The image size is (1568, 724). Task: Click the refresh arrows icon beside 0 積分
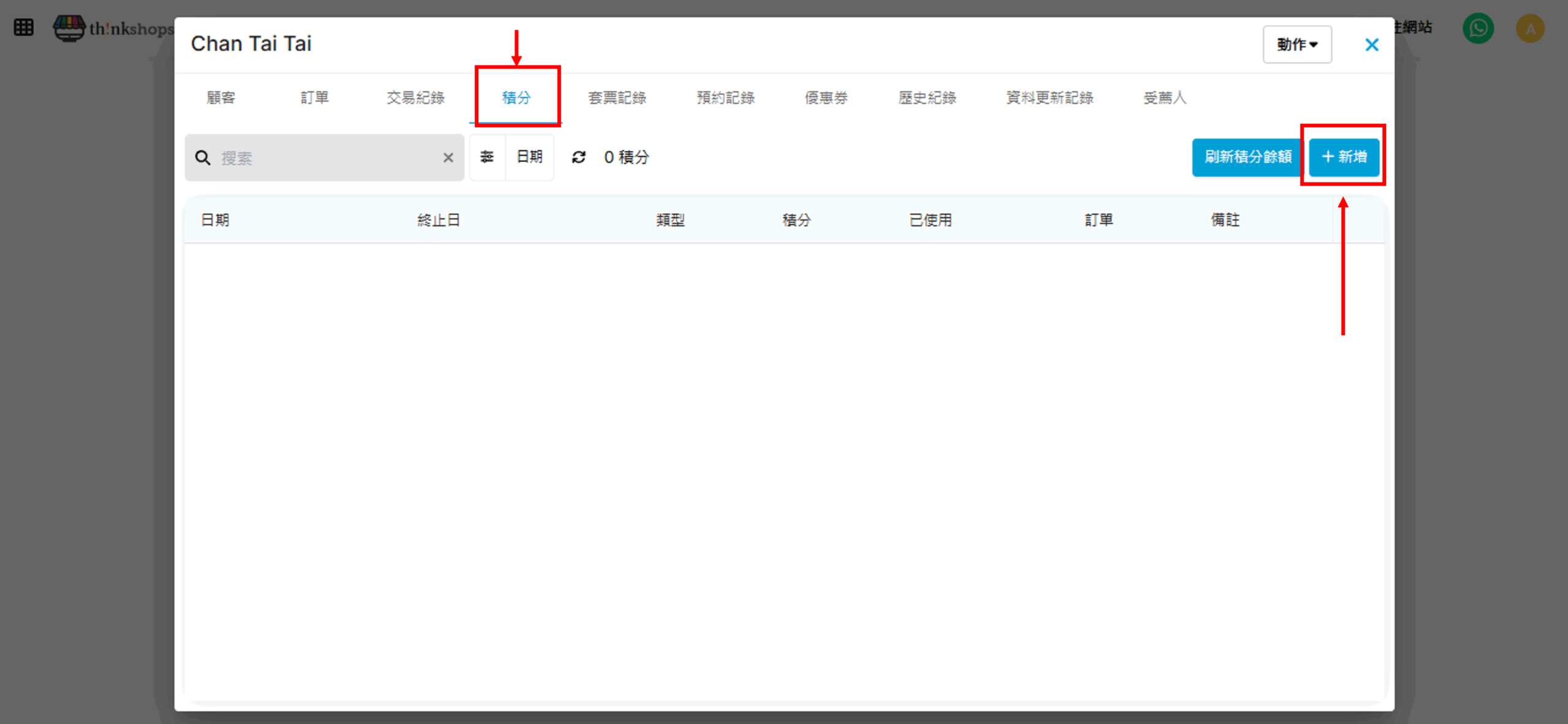tap(579, 157)
